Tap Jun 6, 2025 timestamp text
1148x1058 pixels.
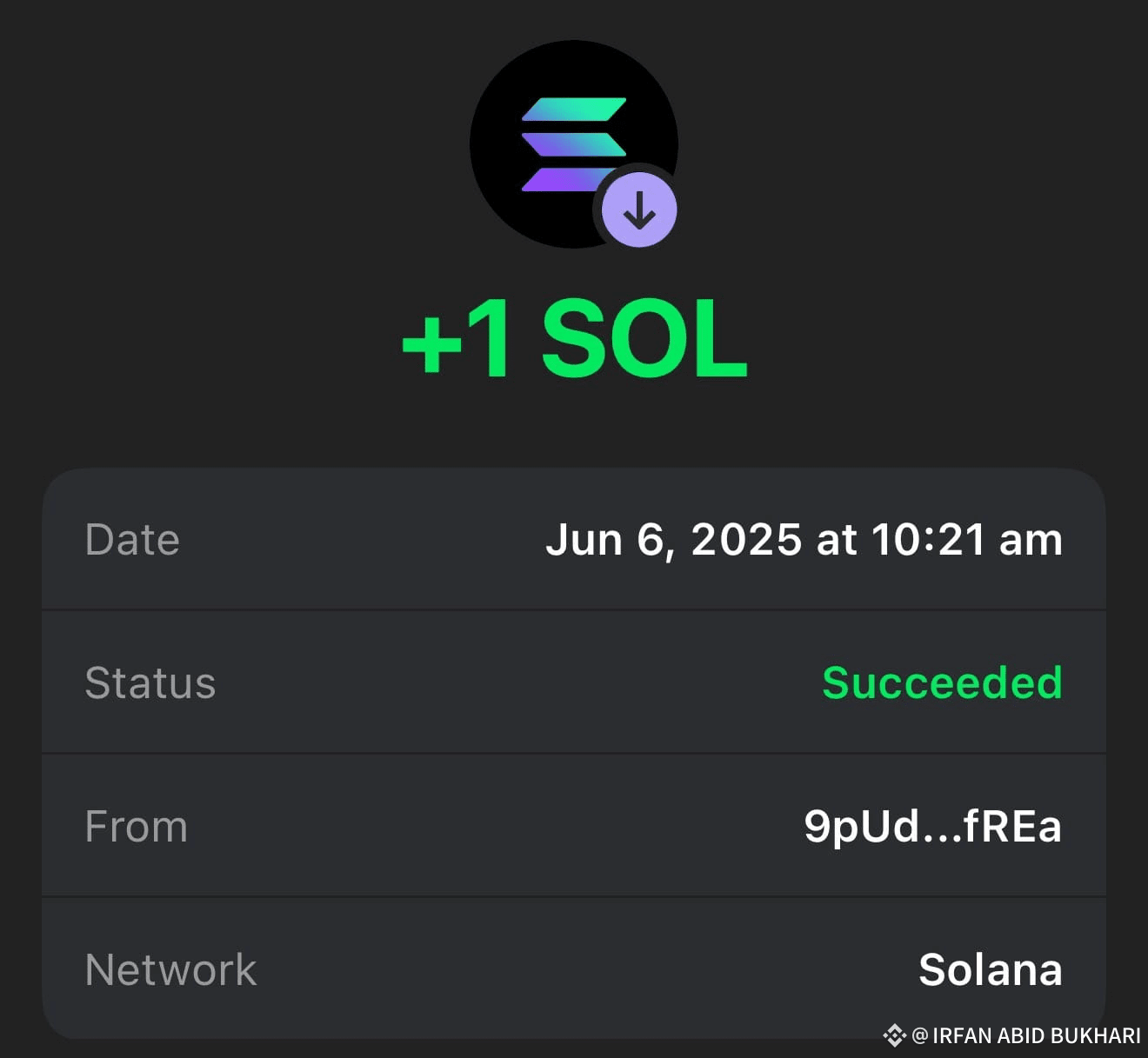[x=804, y=539]
